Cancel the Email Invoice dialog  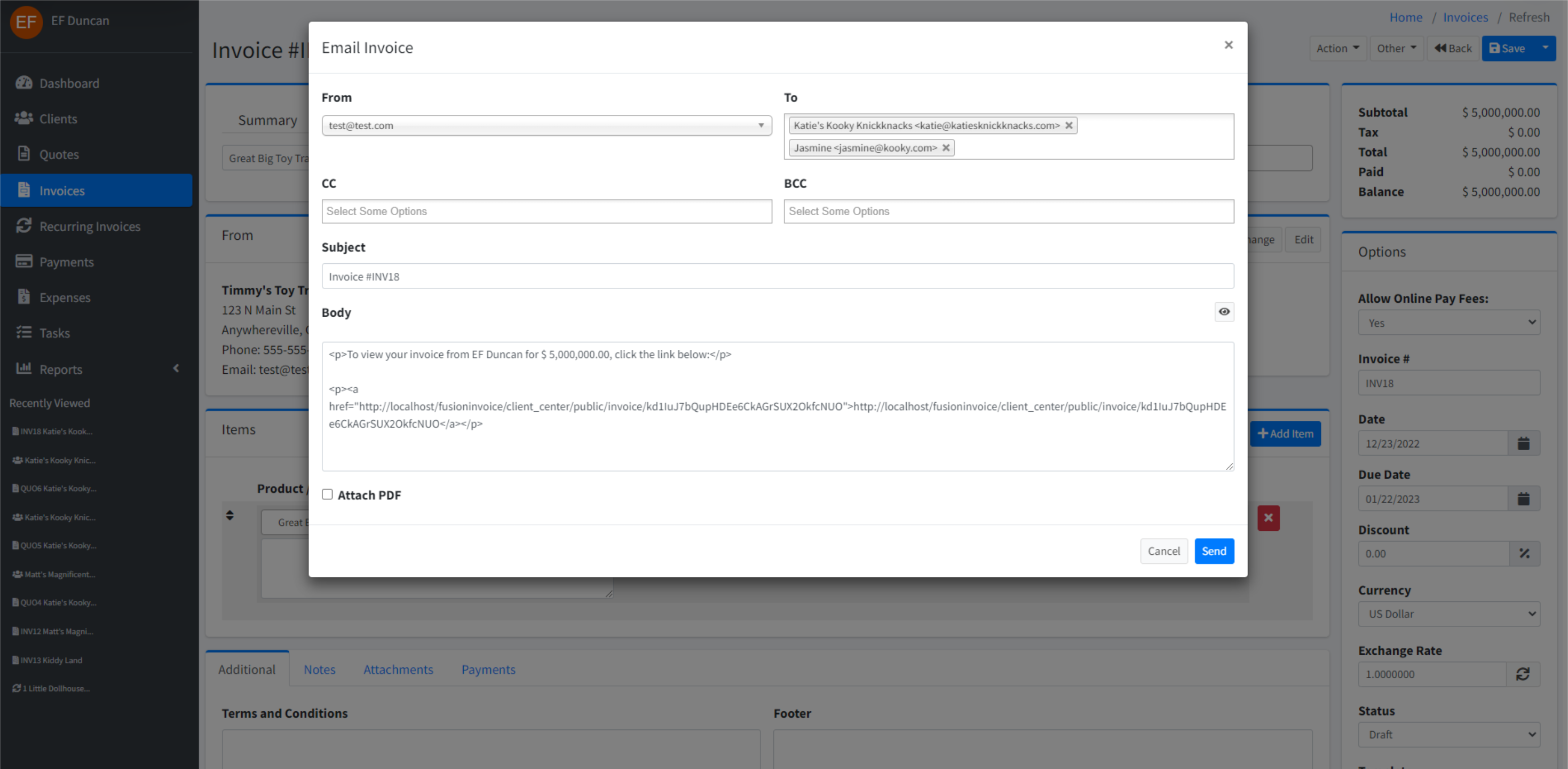click(1163, 551)
